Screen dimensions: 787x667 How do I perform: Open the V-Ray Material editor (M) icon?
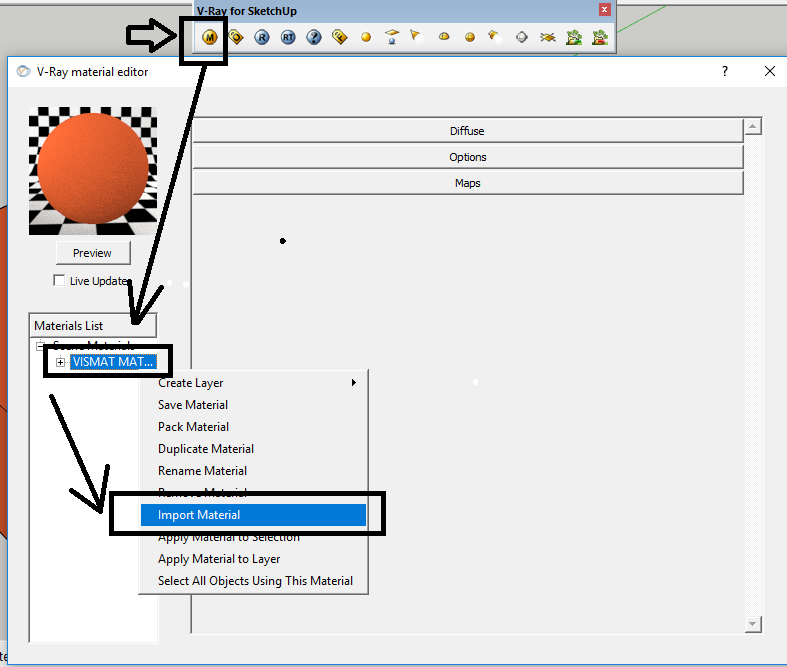tap(210, 37)
